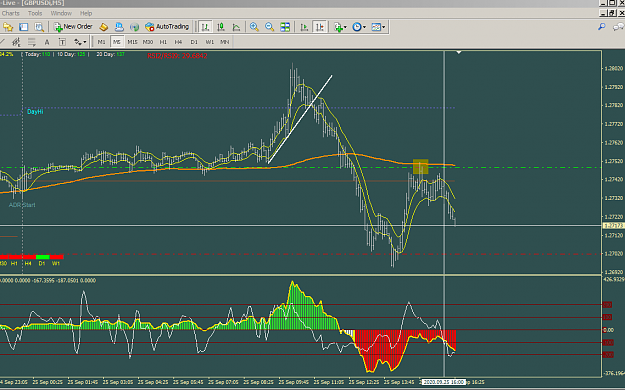Click the 0.00 indicator level label
Screen dimensions: 625x390
(609, 330)
